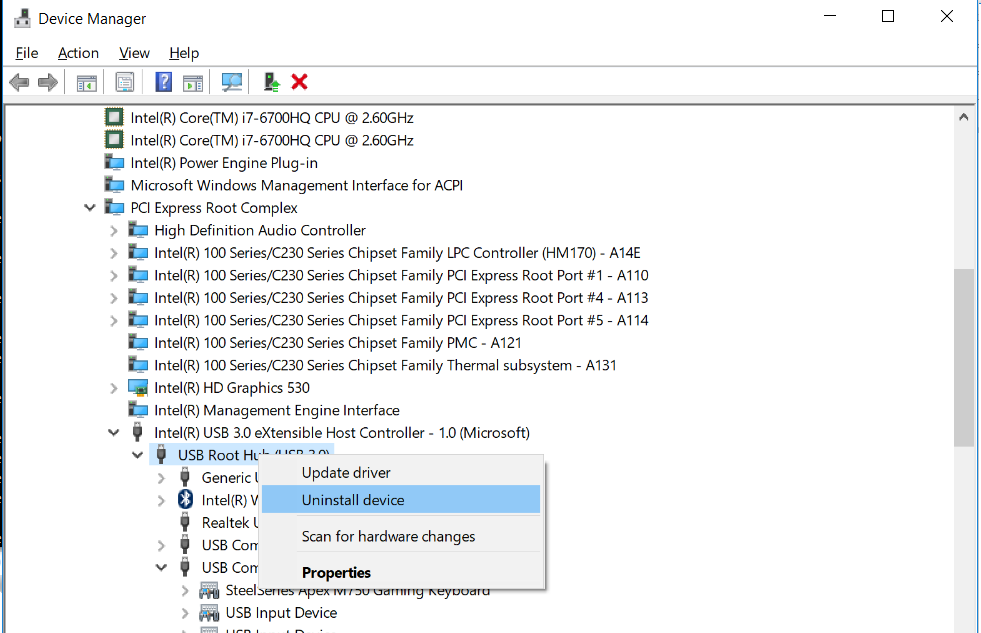Viewport: 981px width, 633px height.
Task: Click the SteelSeries keyboard device icon
Action: 209,590
